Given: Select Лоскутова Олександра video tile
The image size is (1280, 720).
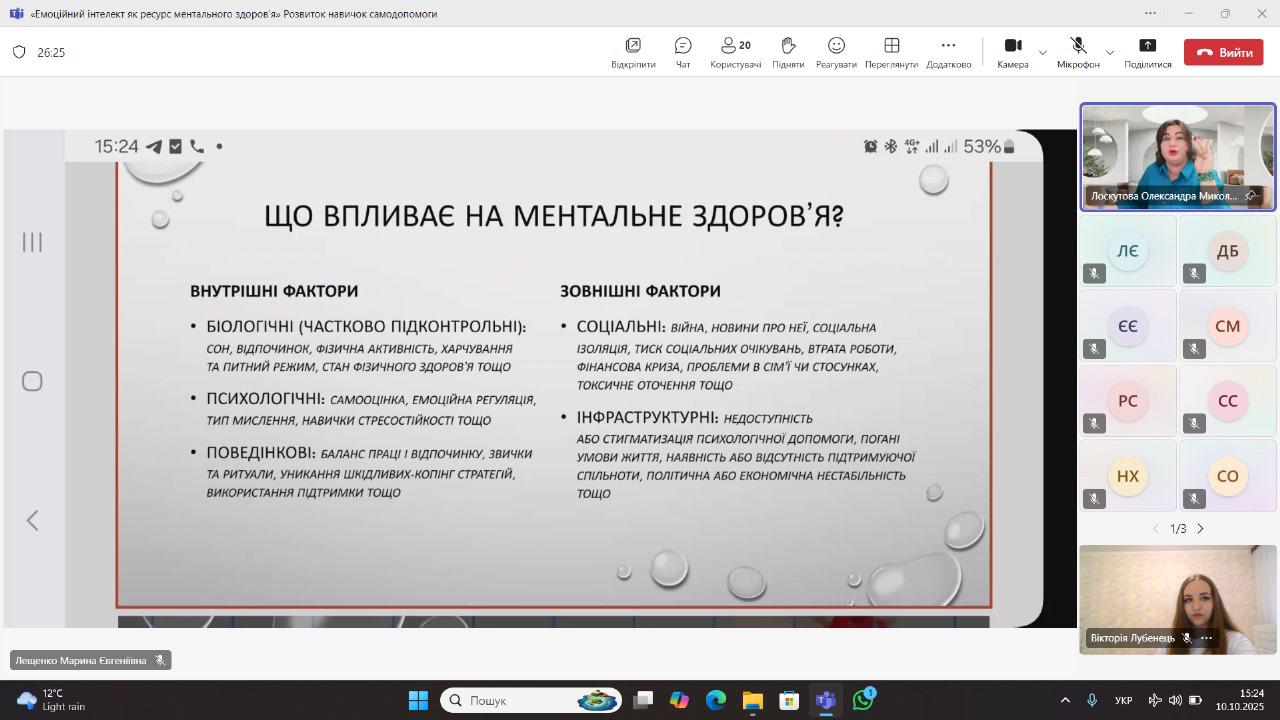Looking at the screenshot, I should (x=1177, y=150).
